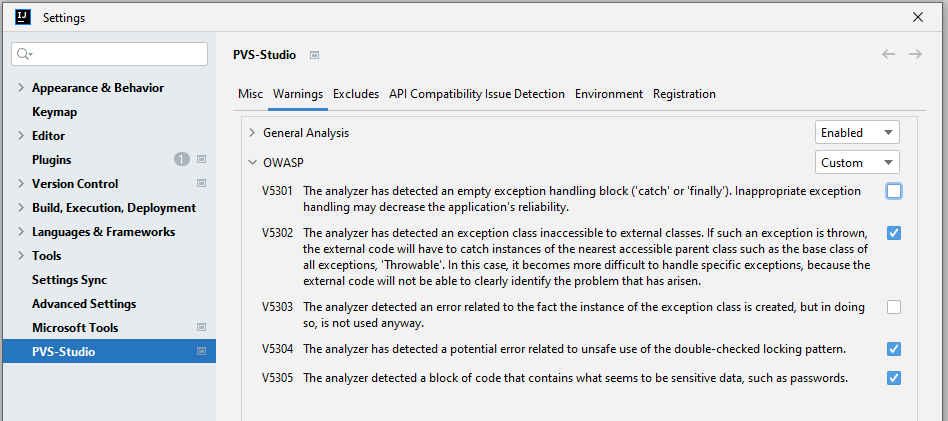This screenshot has height=421, width=948.
Task: Expand the General Analysis section
Action: coord(252,133)
